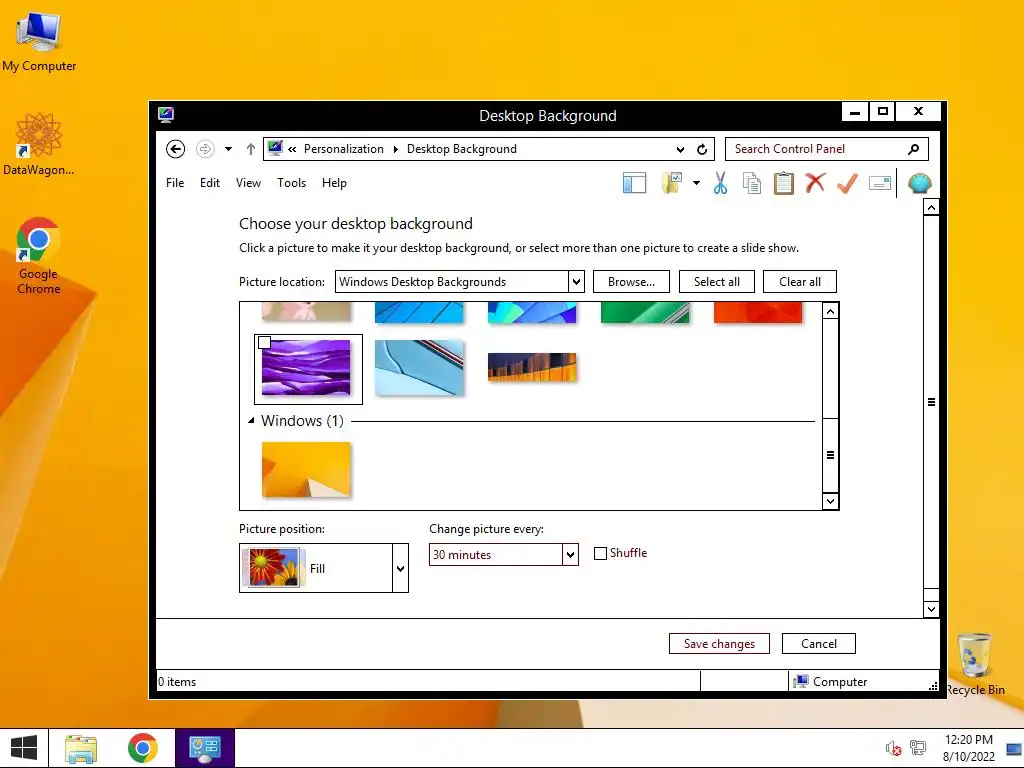Select the Google Chrome desktop shortcut

click(x=39, y=256)
